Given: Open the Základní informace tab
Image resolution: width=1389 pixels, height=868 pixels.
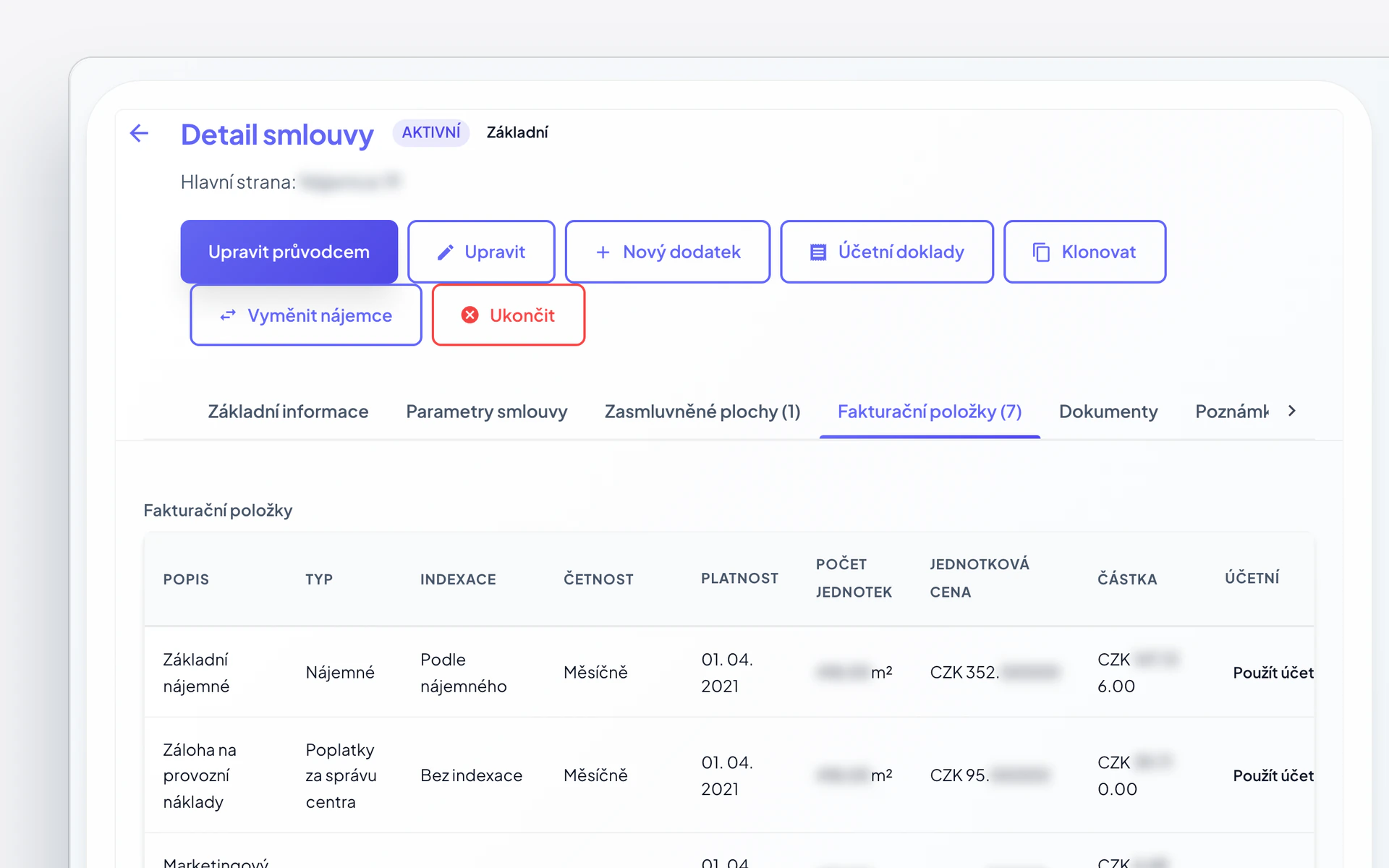Looking at the screenshot, I should pos(288,412).
